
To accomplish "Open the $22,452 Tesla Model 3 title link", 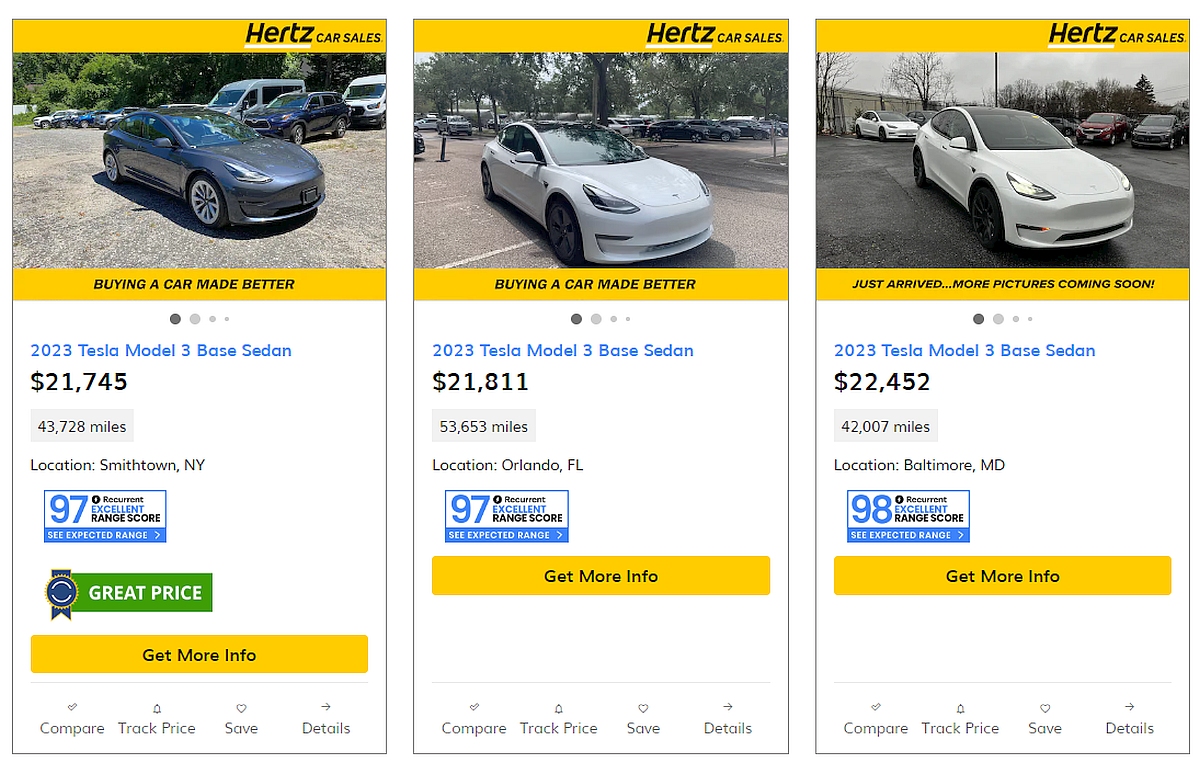I will pyautogui.click(x=964, y=350).
